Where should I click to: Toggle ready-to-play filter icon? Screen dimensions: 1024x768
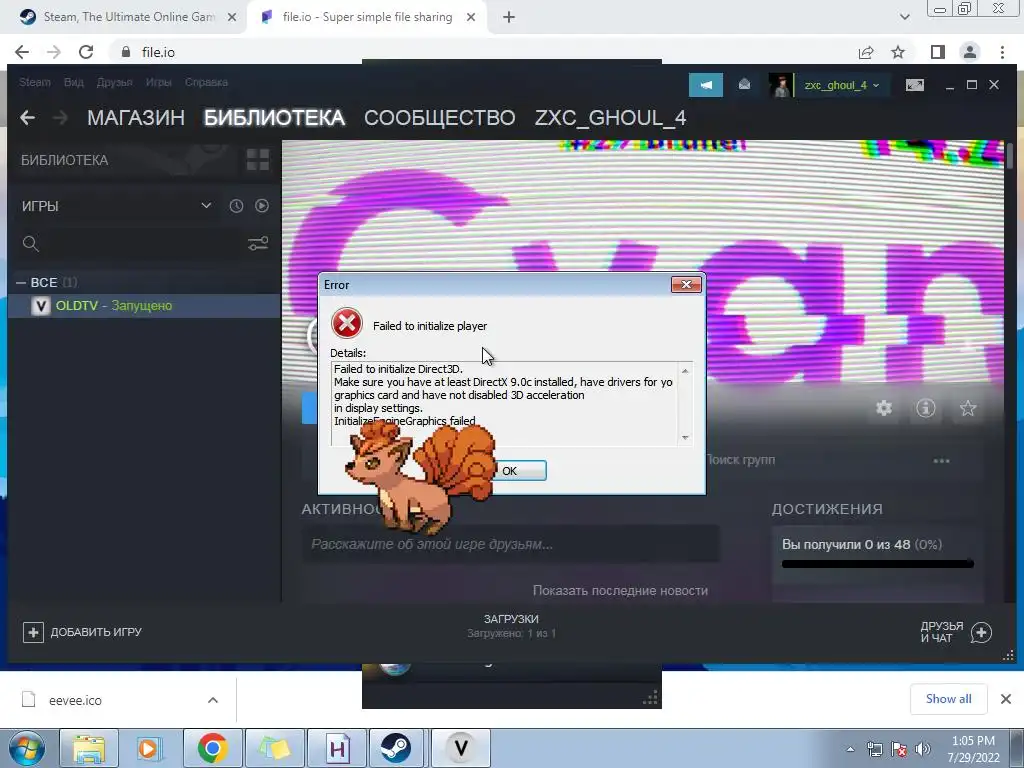tap(262, 206)
